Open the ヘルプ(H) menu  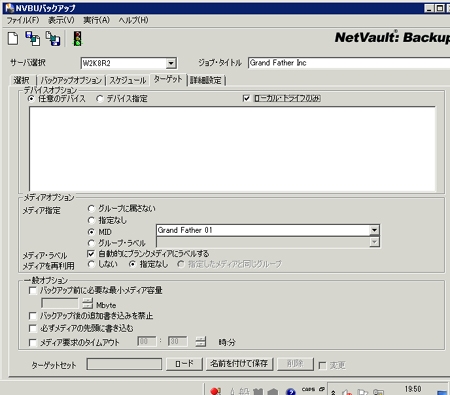click(133, 20)
